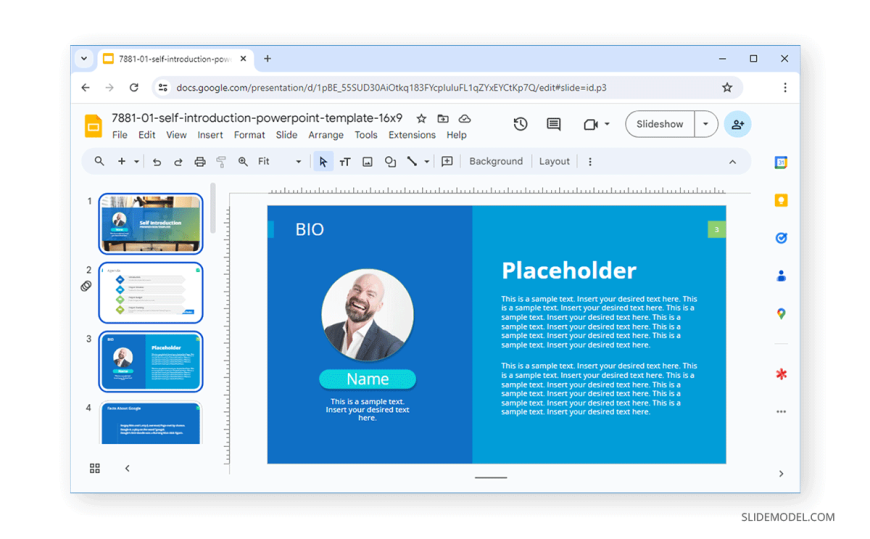
Task: Switch to grid view of slides
Action: tap(95, 468)
